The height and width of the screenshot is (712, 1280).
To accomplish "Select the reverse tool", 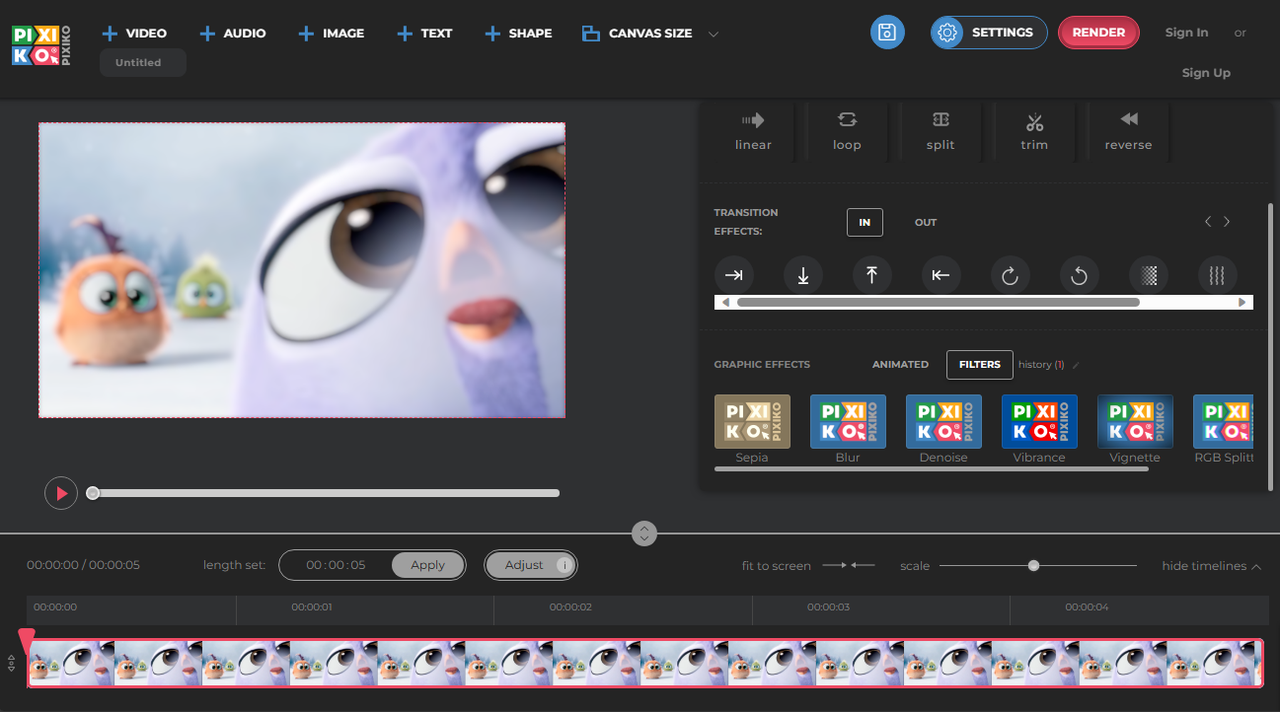I will pos(1128,131).
